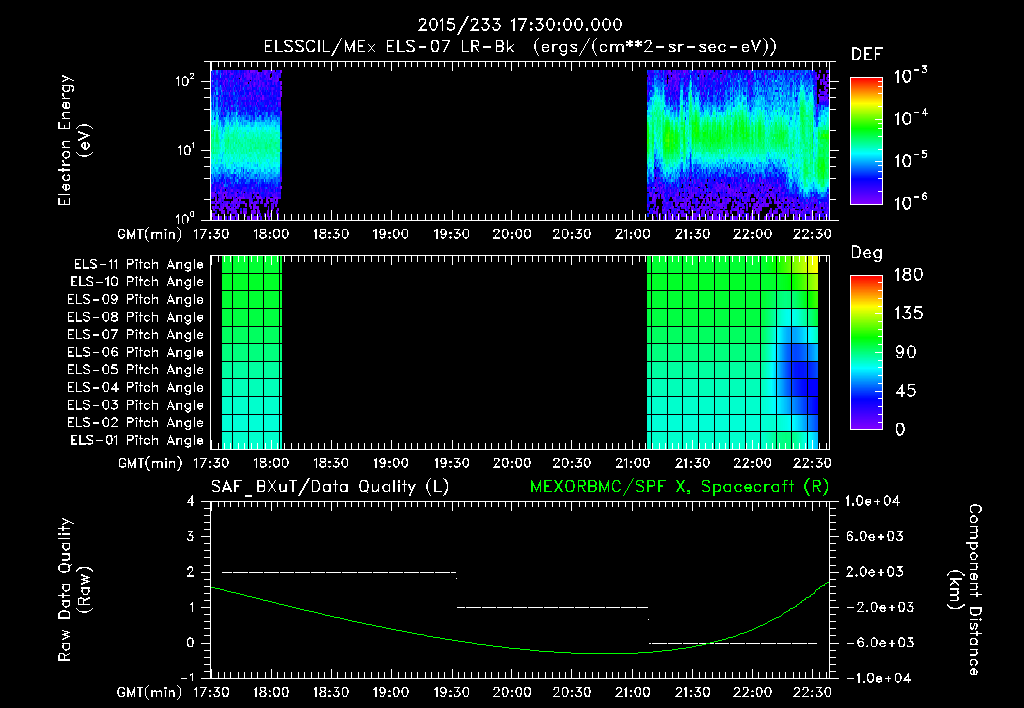Screen dimensions: 1024x708
Task: Click the 10^2 energy axis tick label
Action: (x=185, y=81)
